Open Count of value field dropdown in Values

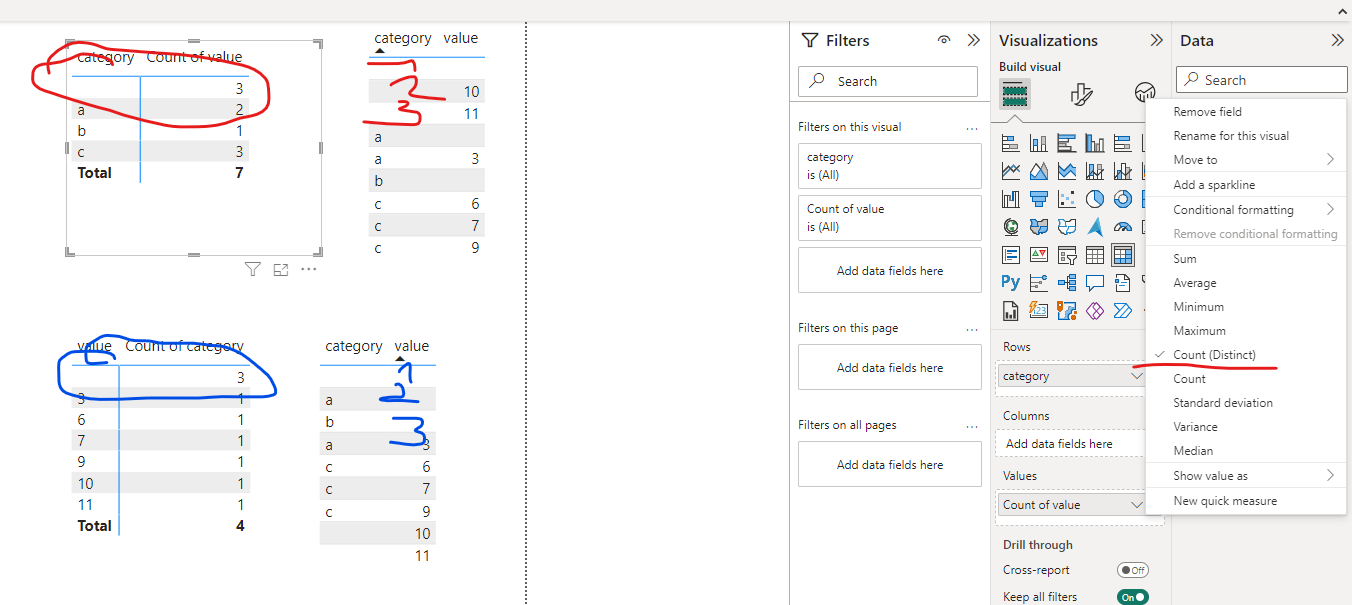pyautogui.click(x=1136, y=505)
